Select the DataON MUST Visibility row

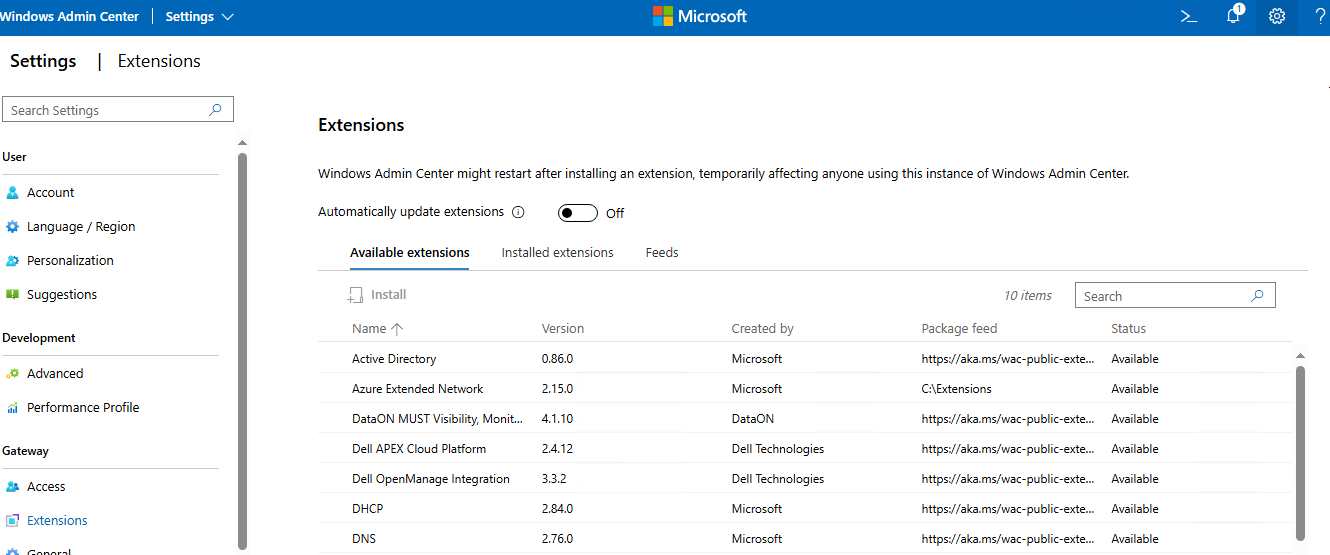point(806,419)
